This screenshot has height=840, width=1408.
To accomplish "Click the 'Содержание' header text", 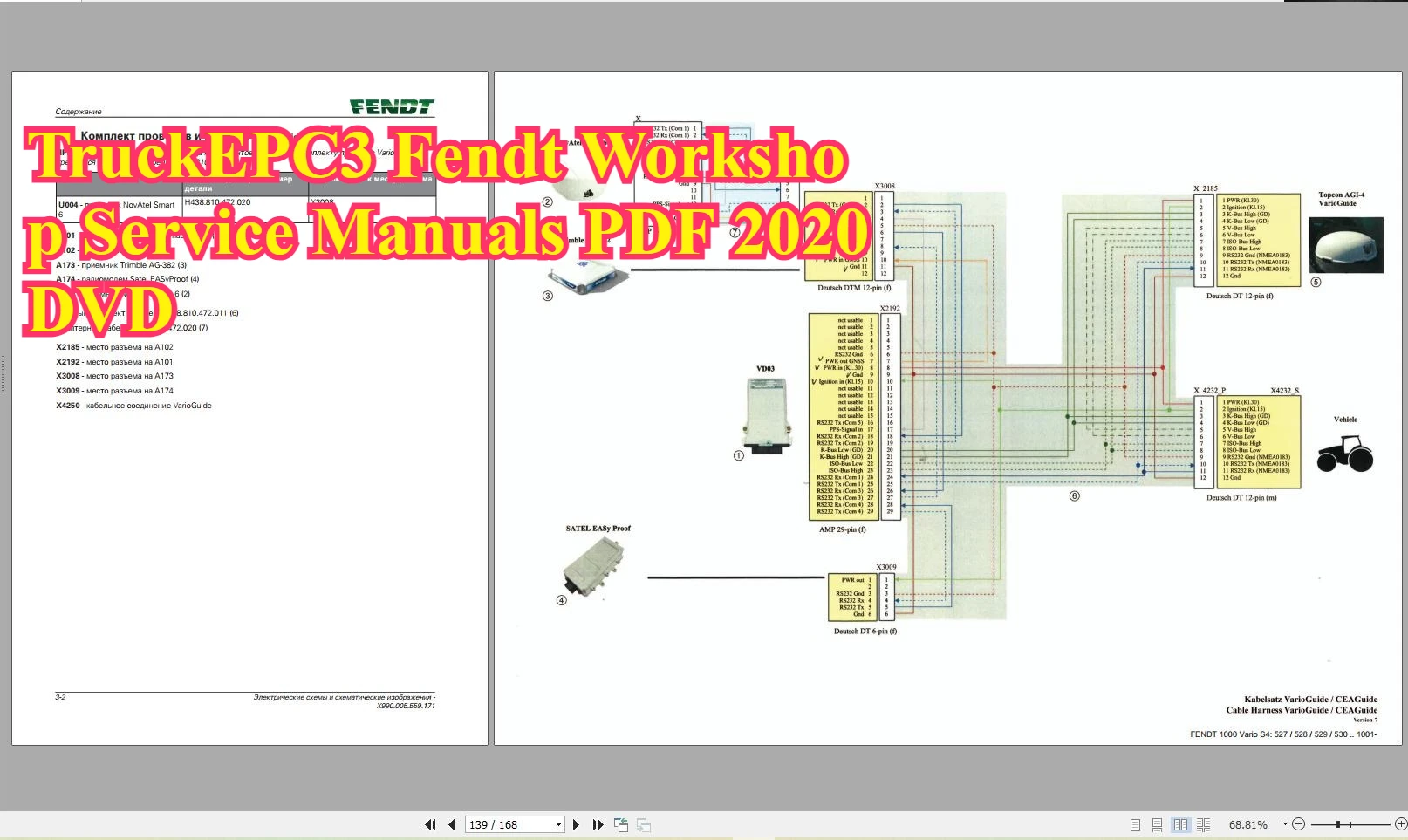I will coord(79,112).
